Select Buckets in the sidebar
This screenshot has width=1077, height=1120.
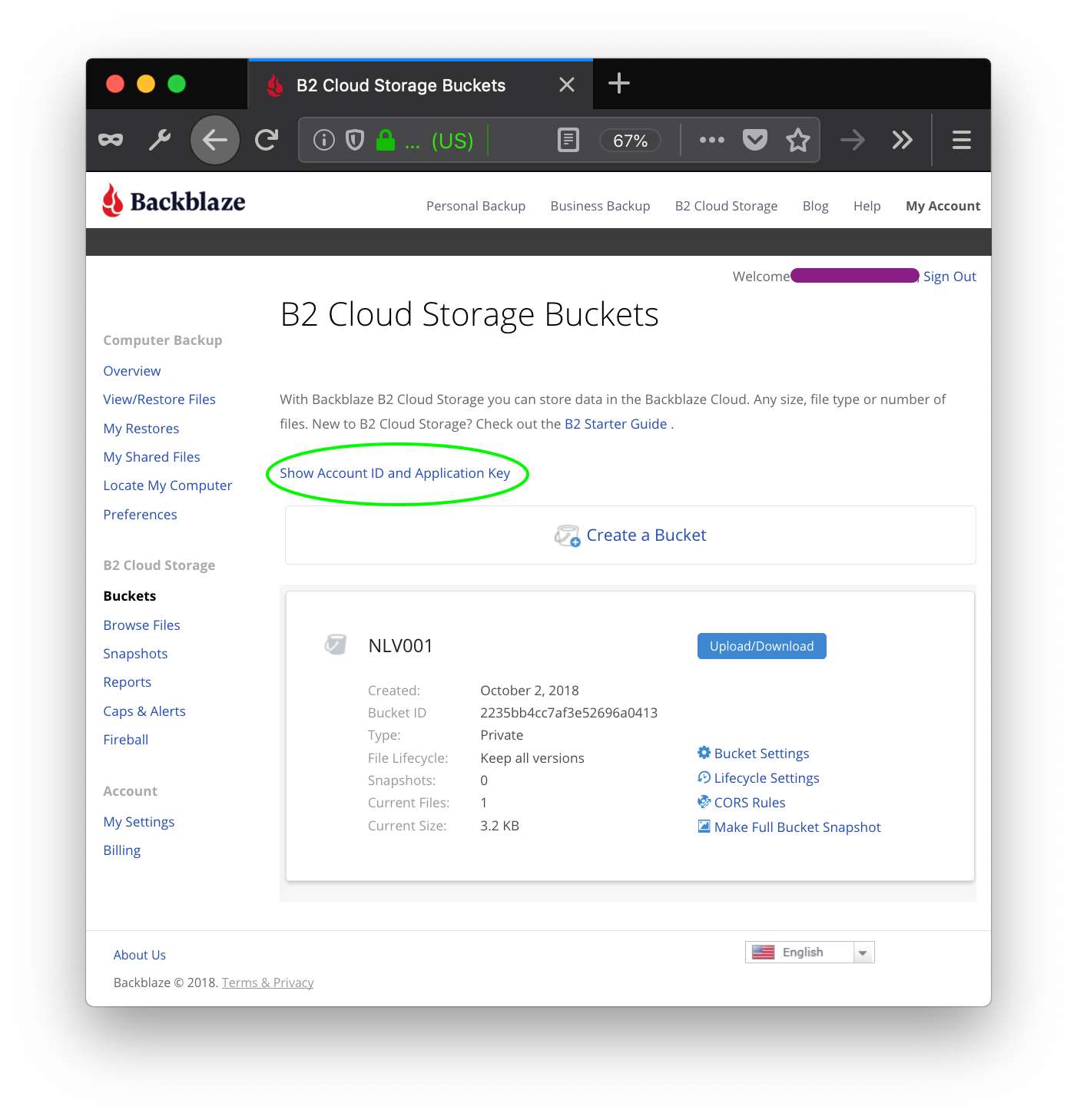click(130, 596)
